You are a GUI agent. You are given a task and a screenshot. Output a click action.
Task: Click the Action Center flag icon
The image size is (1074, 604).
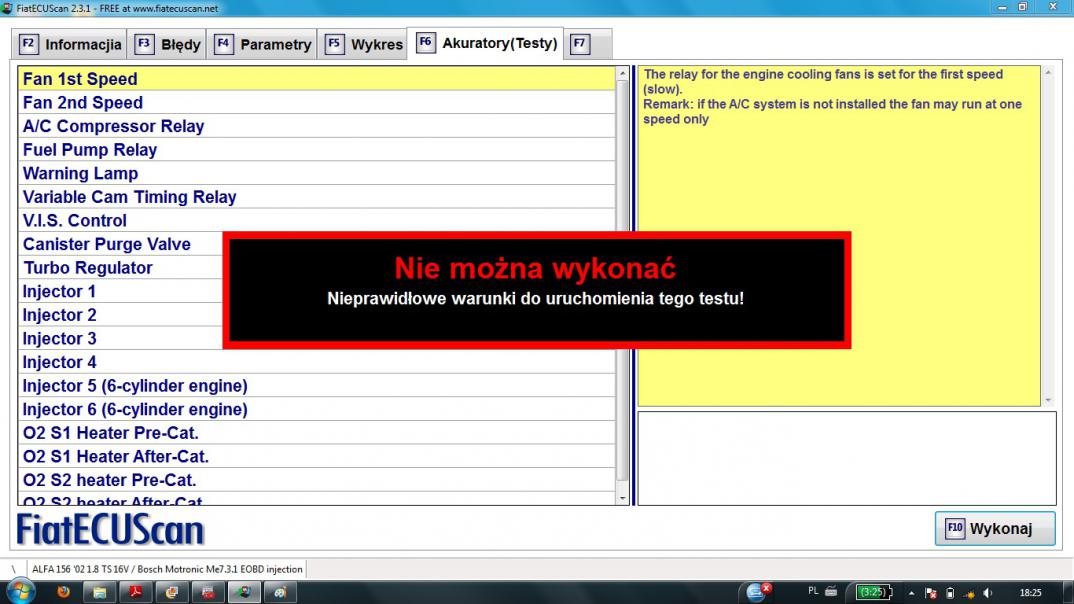pos(931,593)
